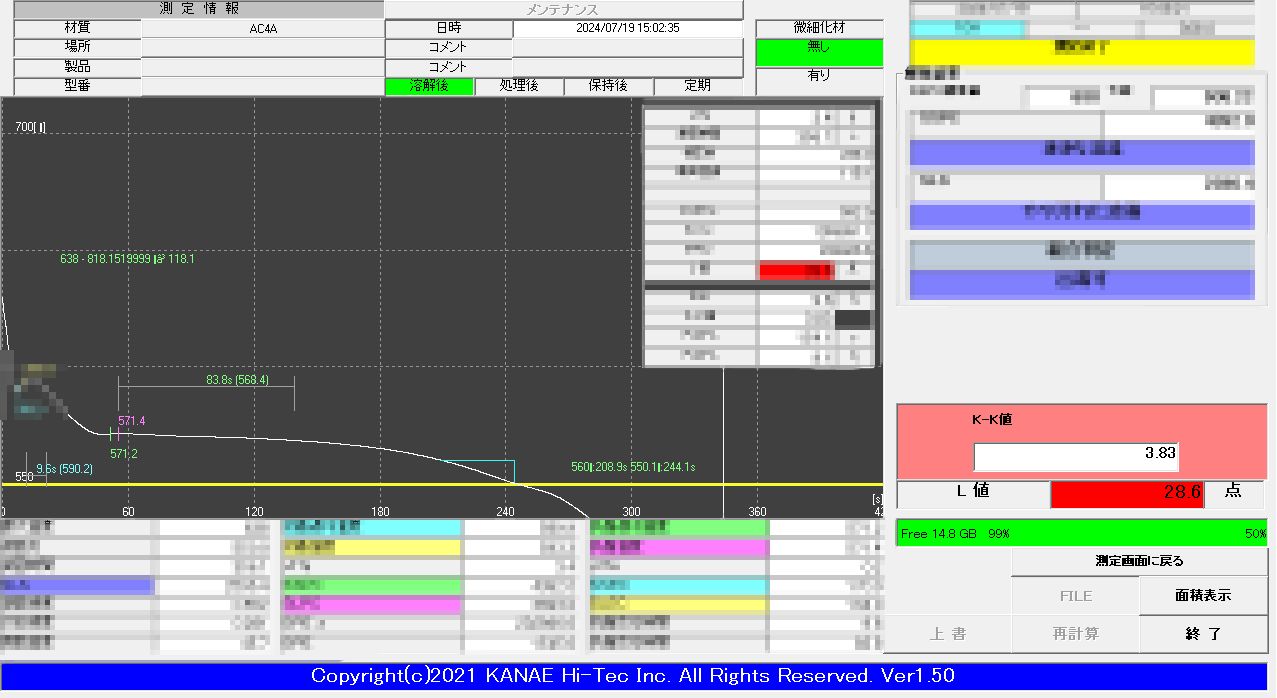Click the 9.6s (590.2) label
Screen dimensions: 1277x698
point(64,469)
